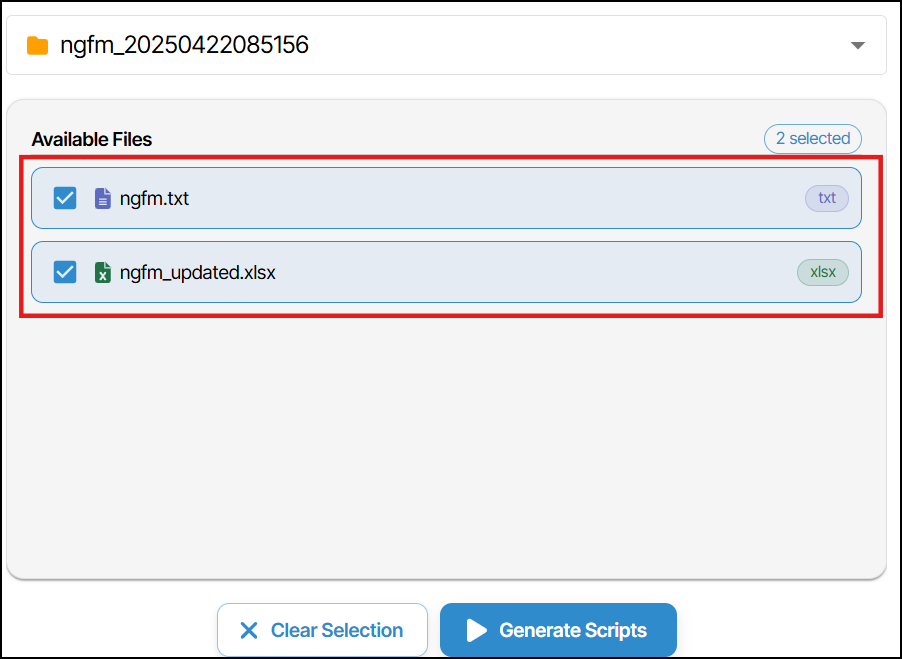
Task: Click the Available Files heading
Action: click(91, 139)
